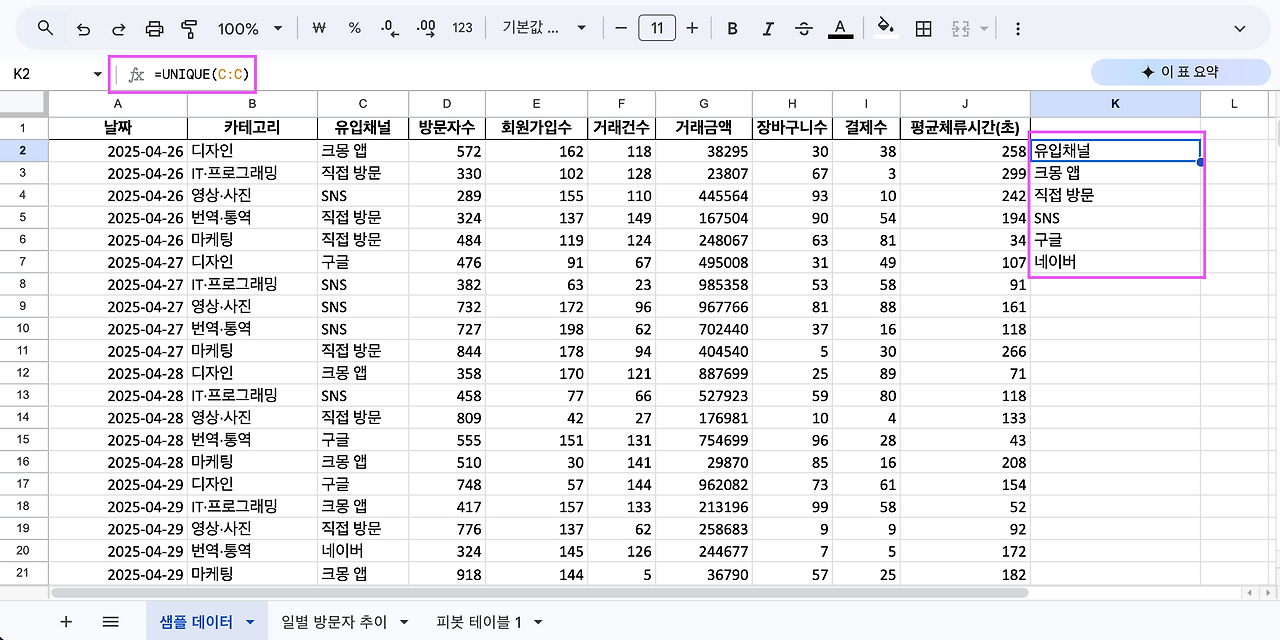Click the currency format icon
This screenshot has width=1280, height=640.
tap(318, 27)
